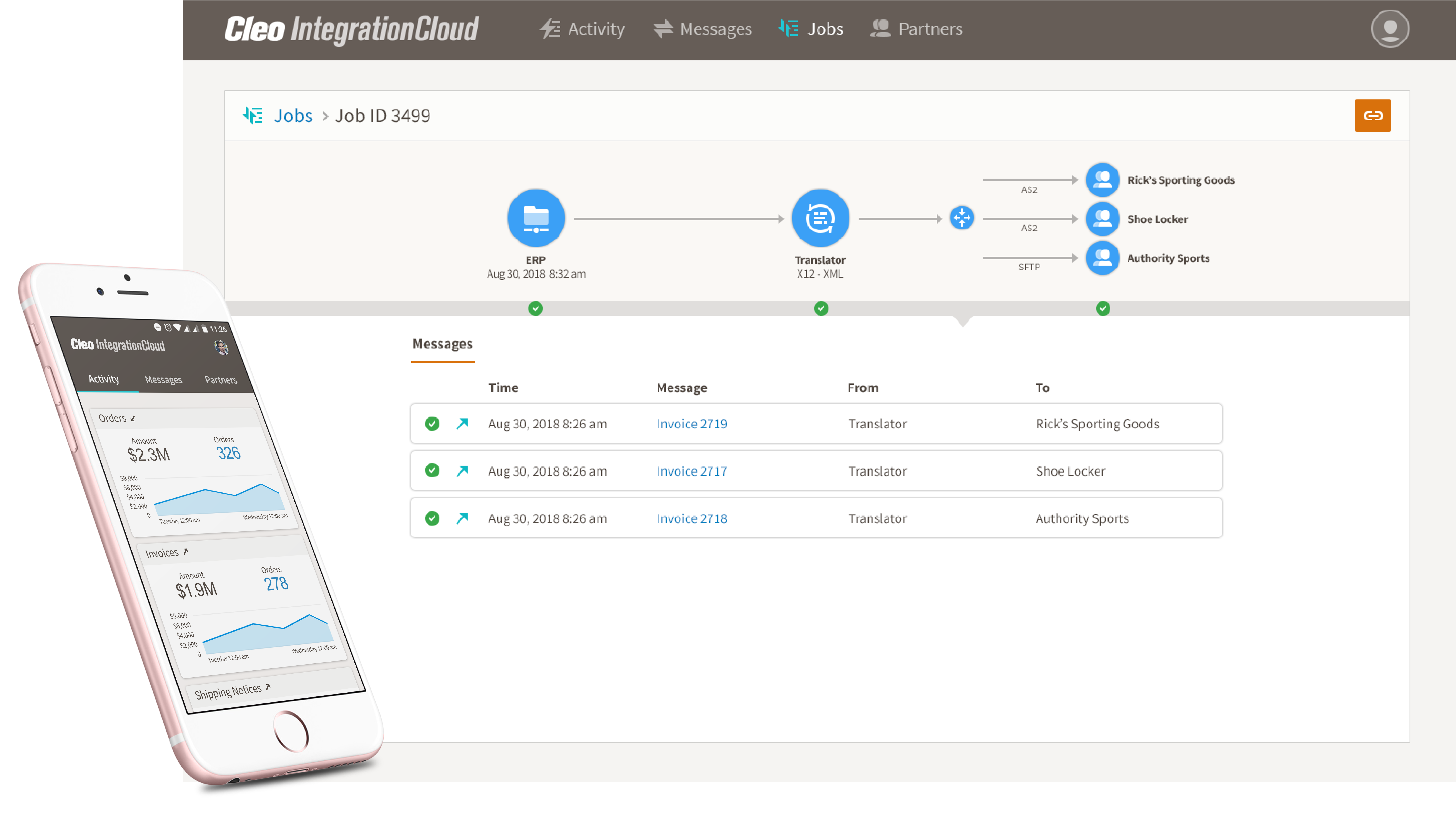1456x818 pixels.
Task: Click status check icon for Invoice 2718
Action: (x=432, y=518)
